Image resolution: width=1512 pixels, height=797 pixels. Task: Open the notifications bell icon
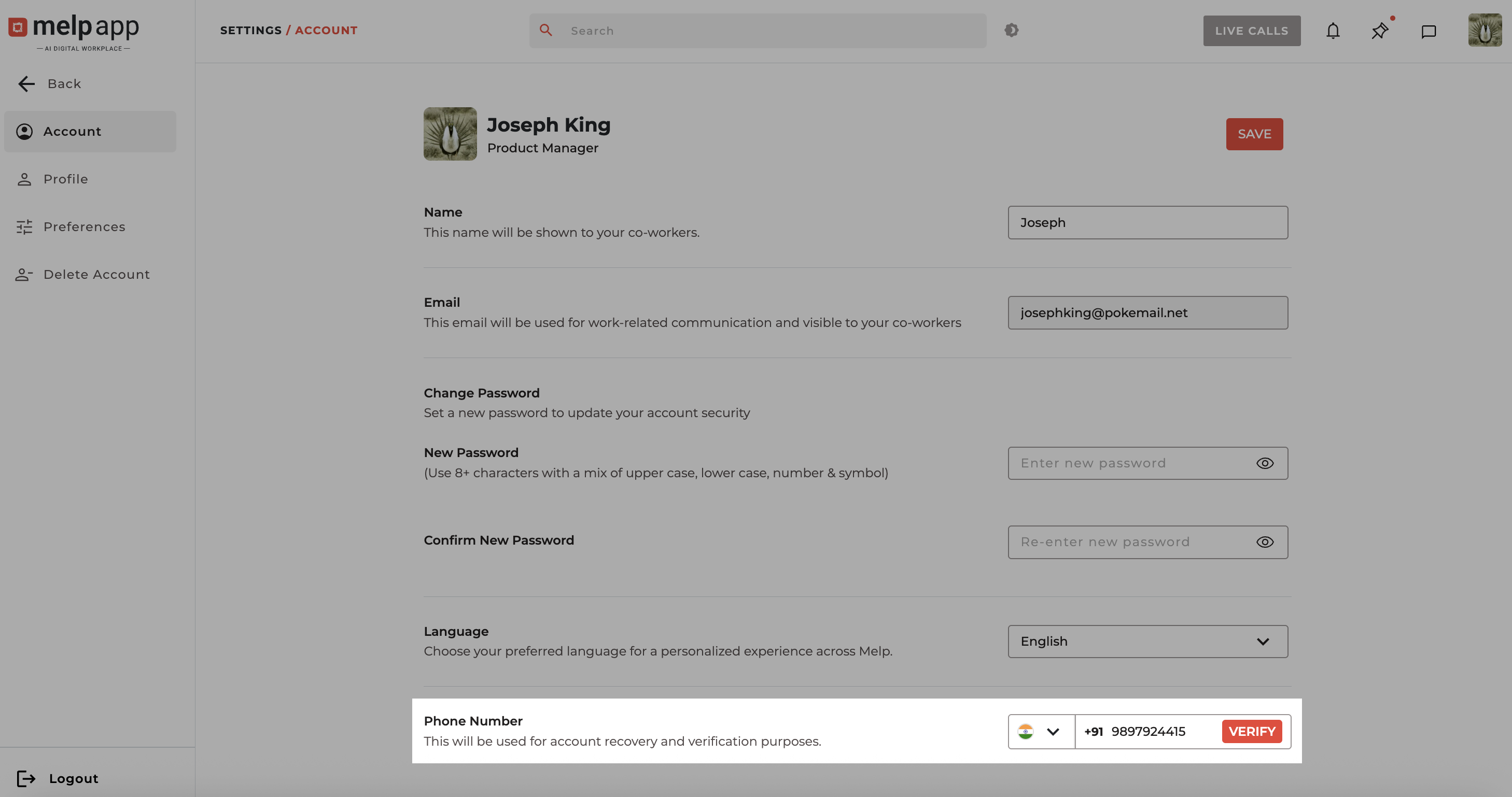1333,31
